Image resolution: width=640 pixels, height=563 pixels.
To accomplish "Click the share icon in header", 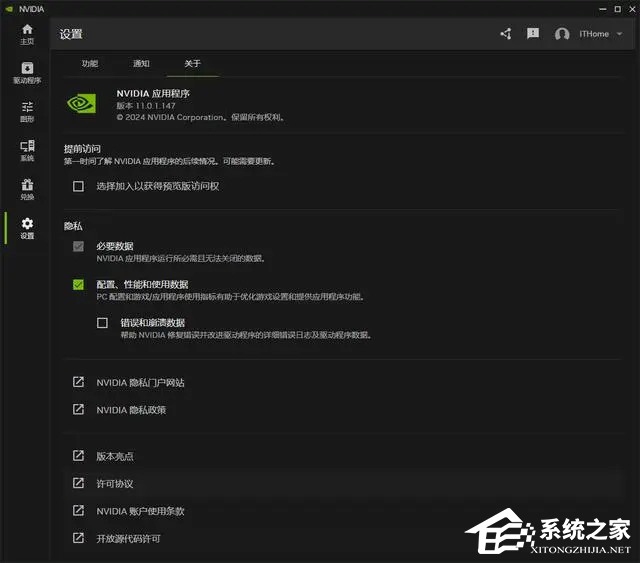I will tap(506, 34).
